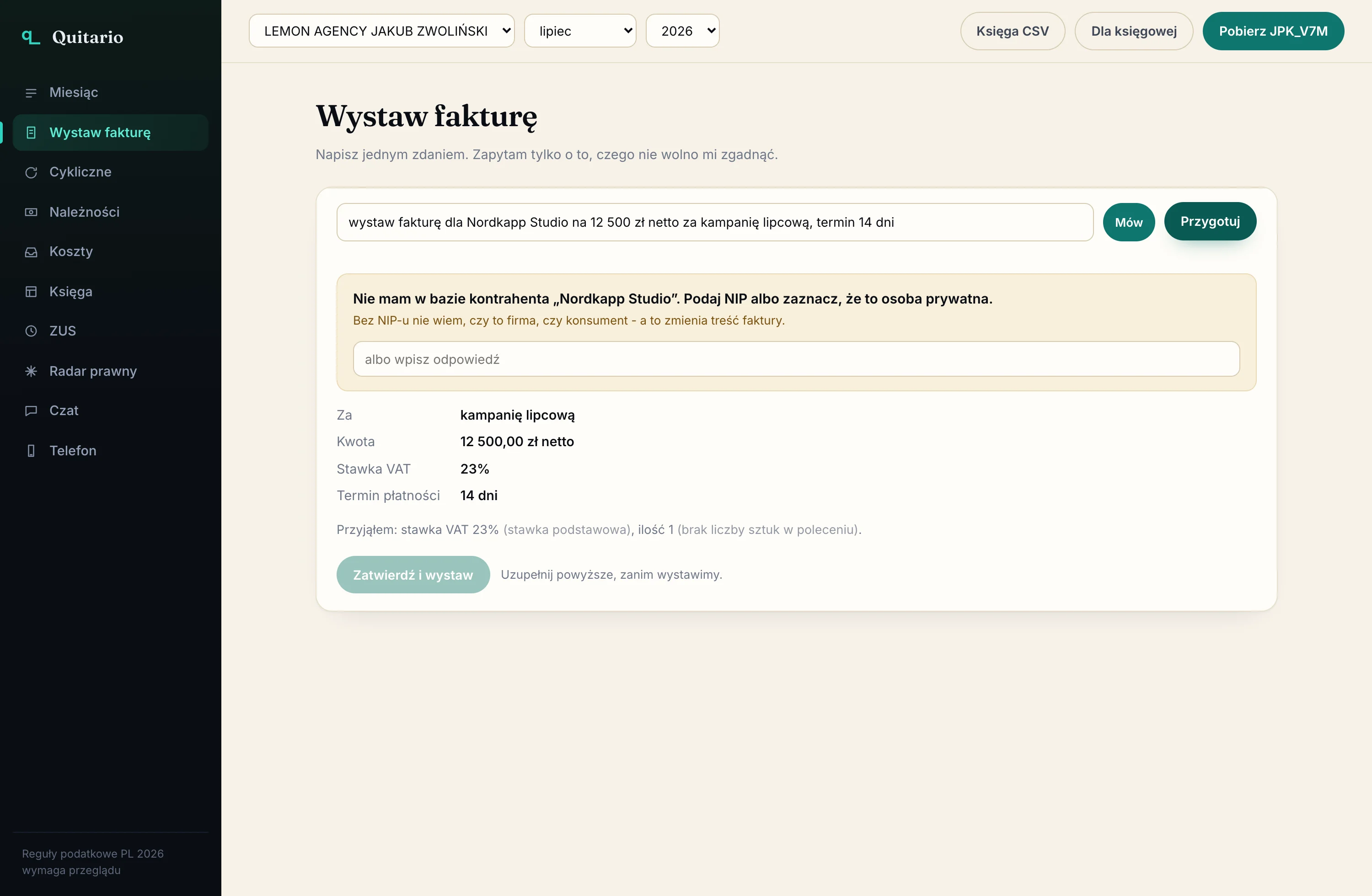Click the Księga table icon
Screen dimensions: 1372x896
pyautogui.click(x=31, y=292)
